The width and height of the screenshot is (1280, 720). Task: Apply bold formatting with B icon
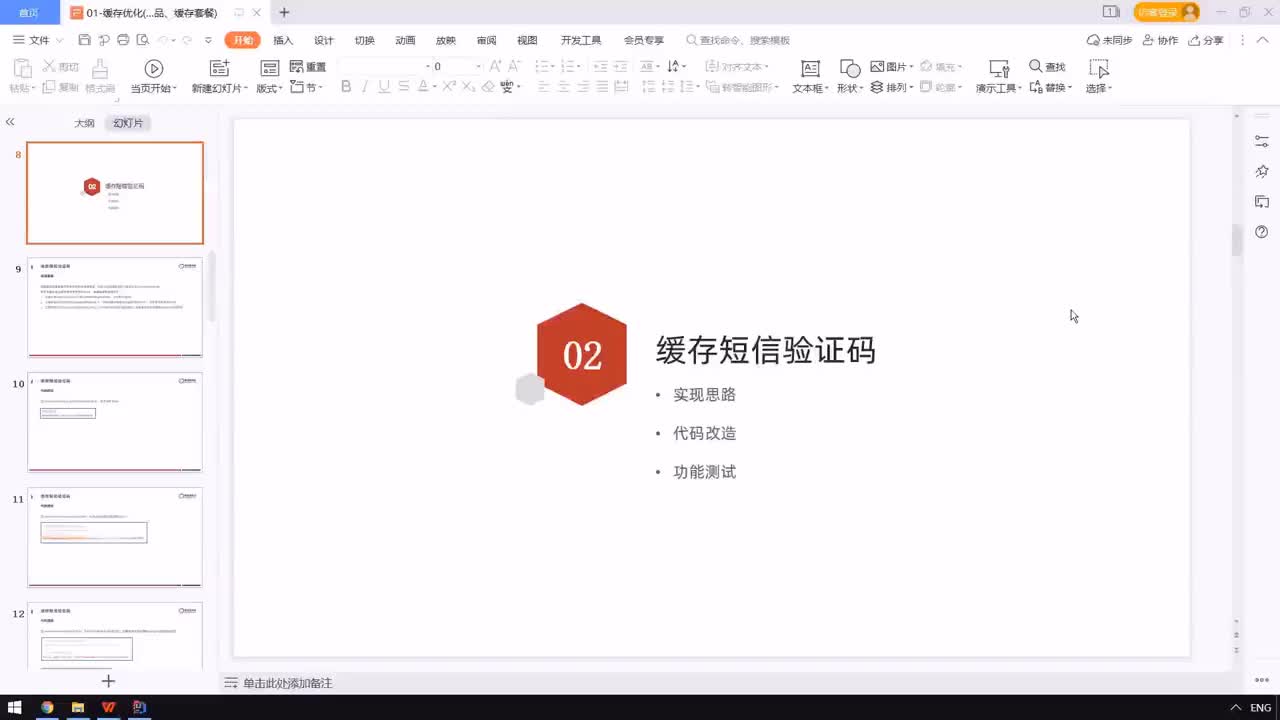pos(346,87)
